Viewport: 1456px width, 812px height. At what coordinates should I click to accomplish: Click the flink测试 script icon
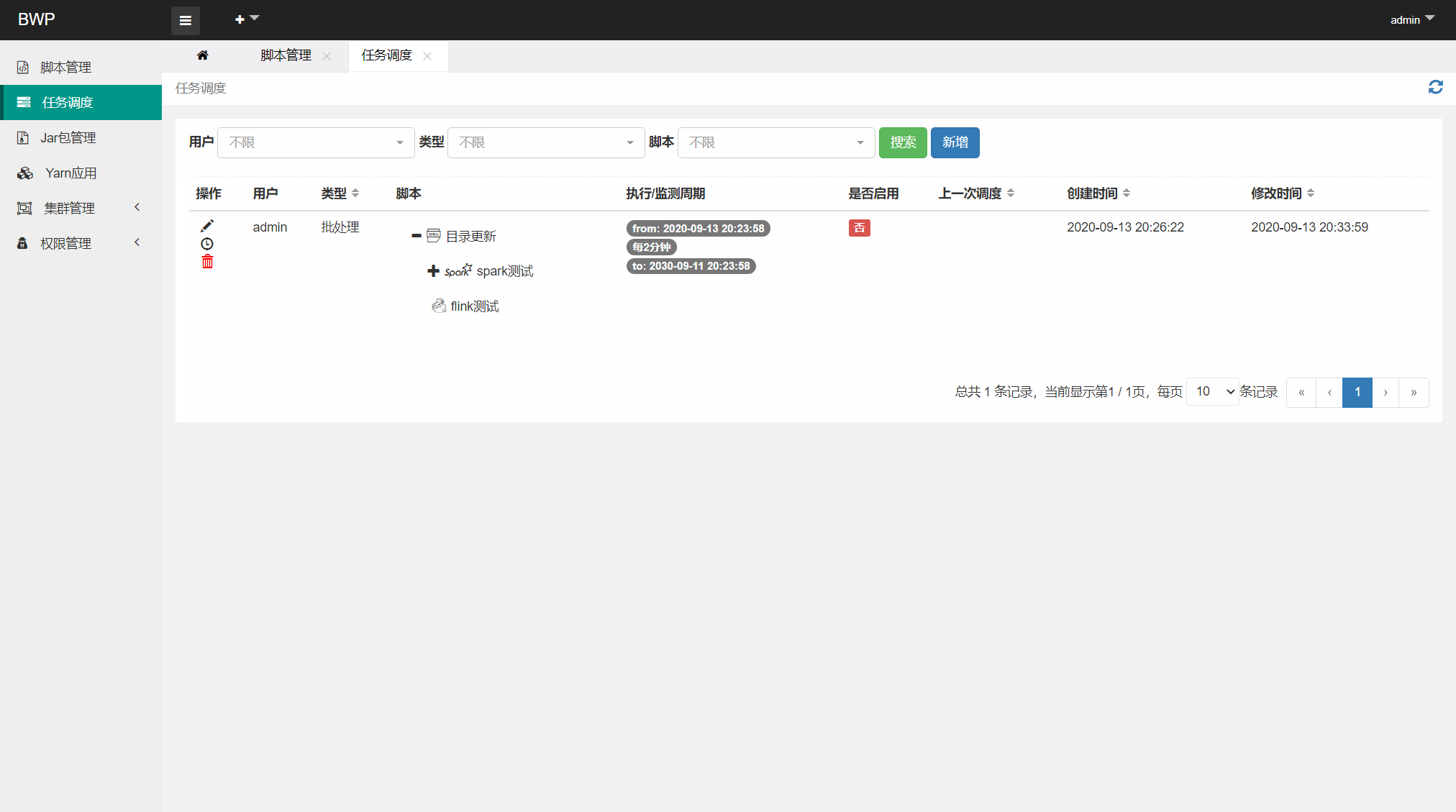(x=439, y=306)
